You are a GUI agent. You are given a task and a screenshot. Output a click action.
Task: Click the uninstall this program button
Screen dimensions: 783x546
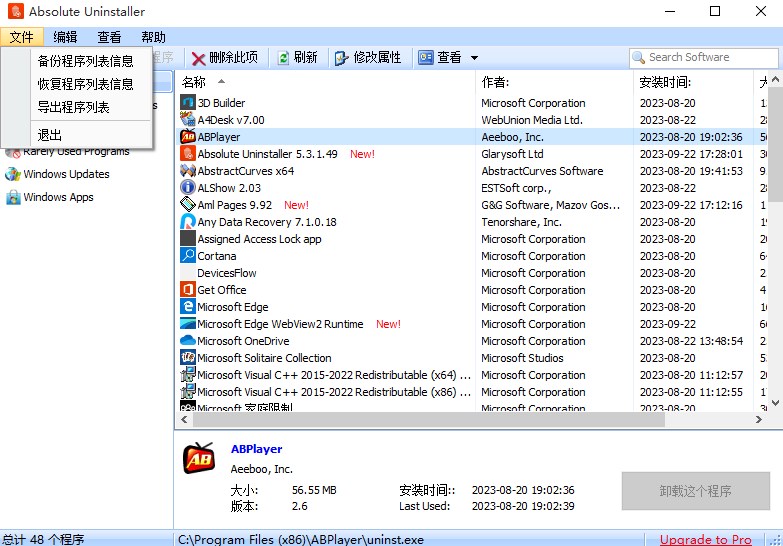[696, 491]
